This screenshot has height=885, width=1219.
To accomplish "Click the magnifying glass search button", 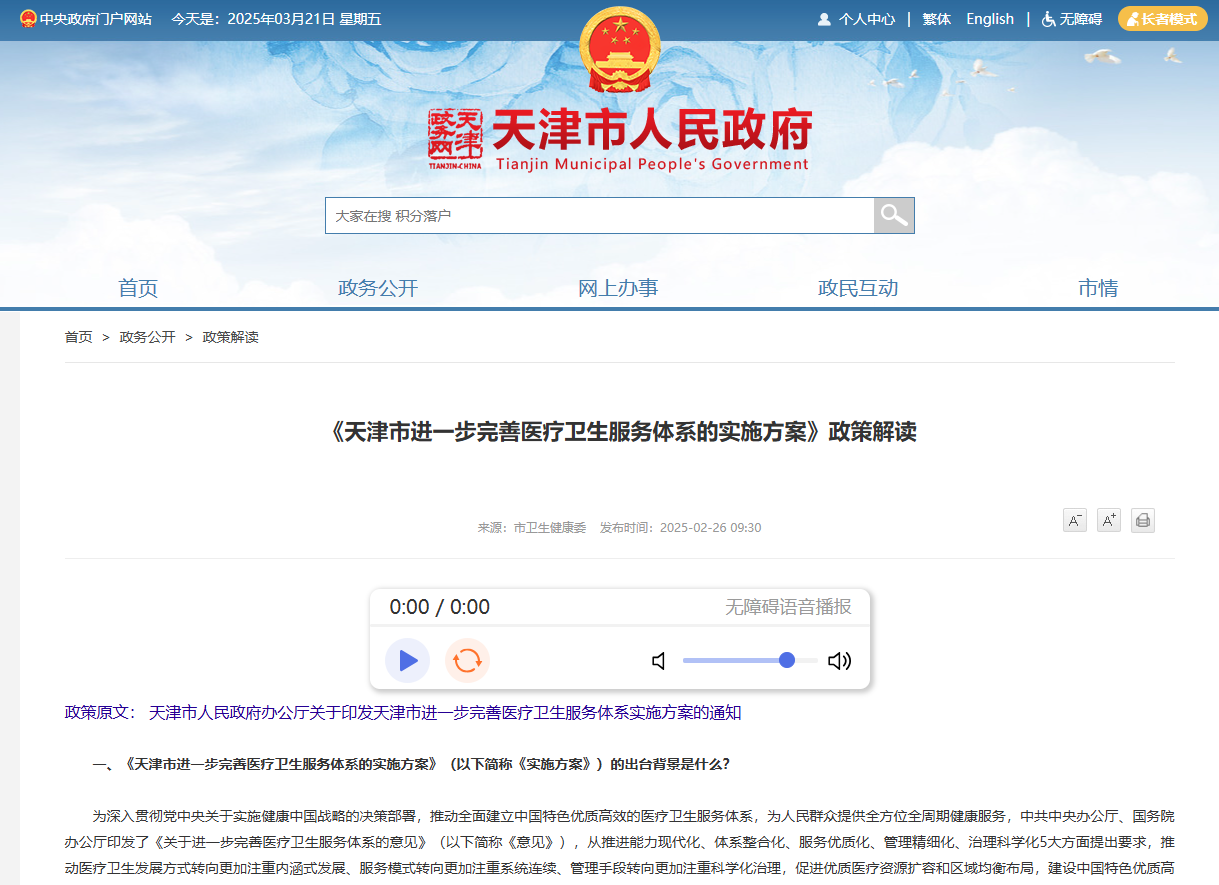I will pyautogui.click(x=894, y=215).
